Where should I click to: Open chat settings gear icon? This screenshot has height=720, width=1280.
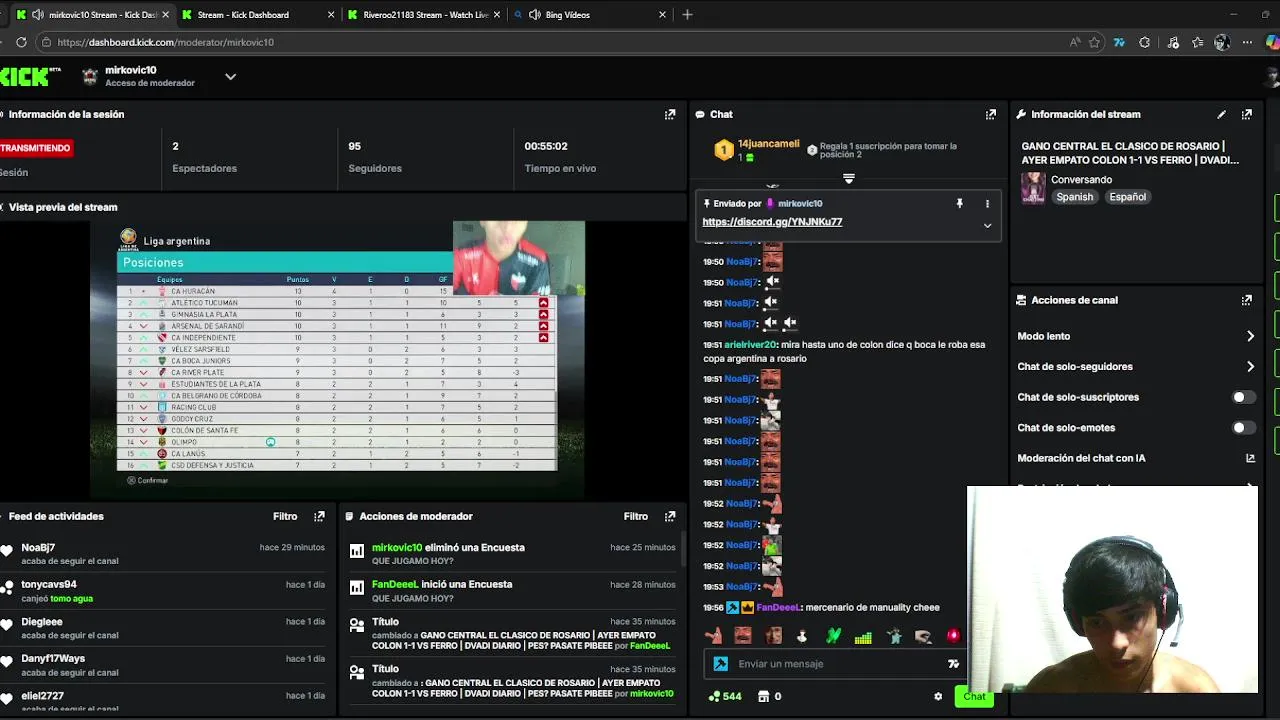(x=938, y=696)
